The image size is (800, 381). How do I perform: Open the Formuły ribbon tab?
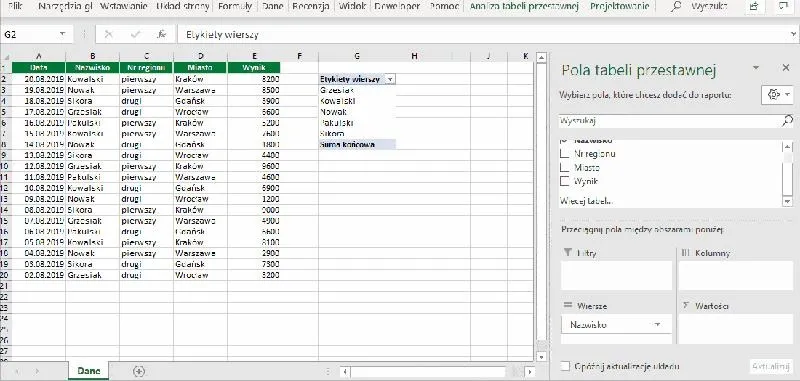[235, 7]
